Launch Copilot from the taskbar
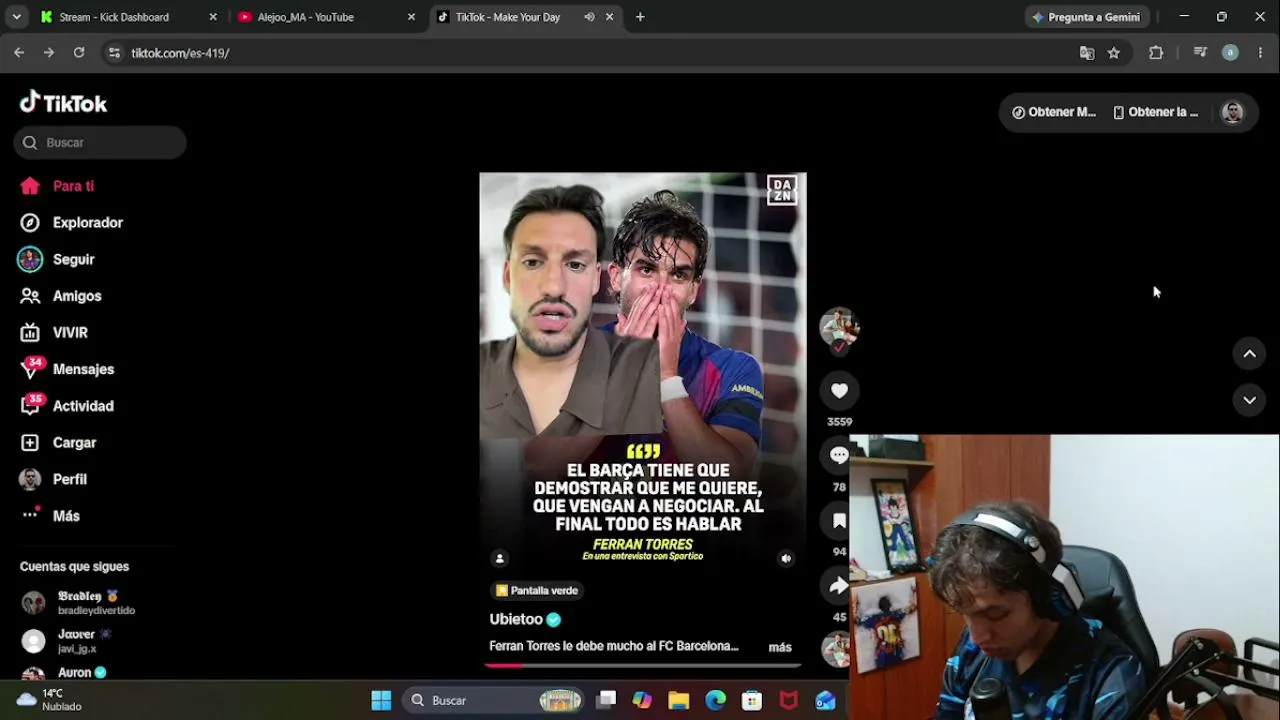1280x720 pixels. 642,700
